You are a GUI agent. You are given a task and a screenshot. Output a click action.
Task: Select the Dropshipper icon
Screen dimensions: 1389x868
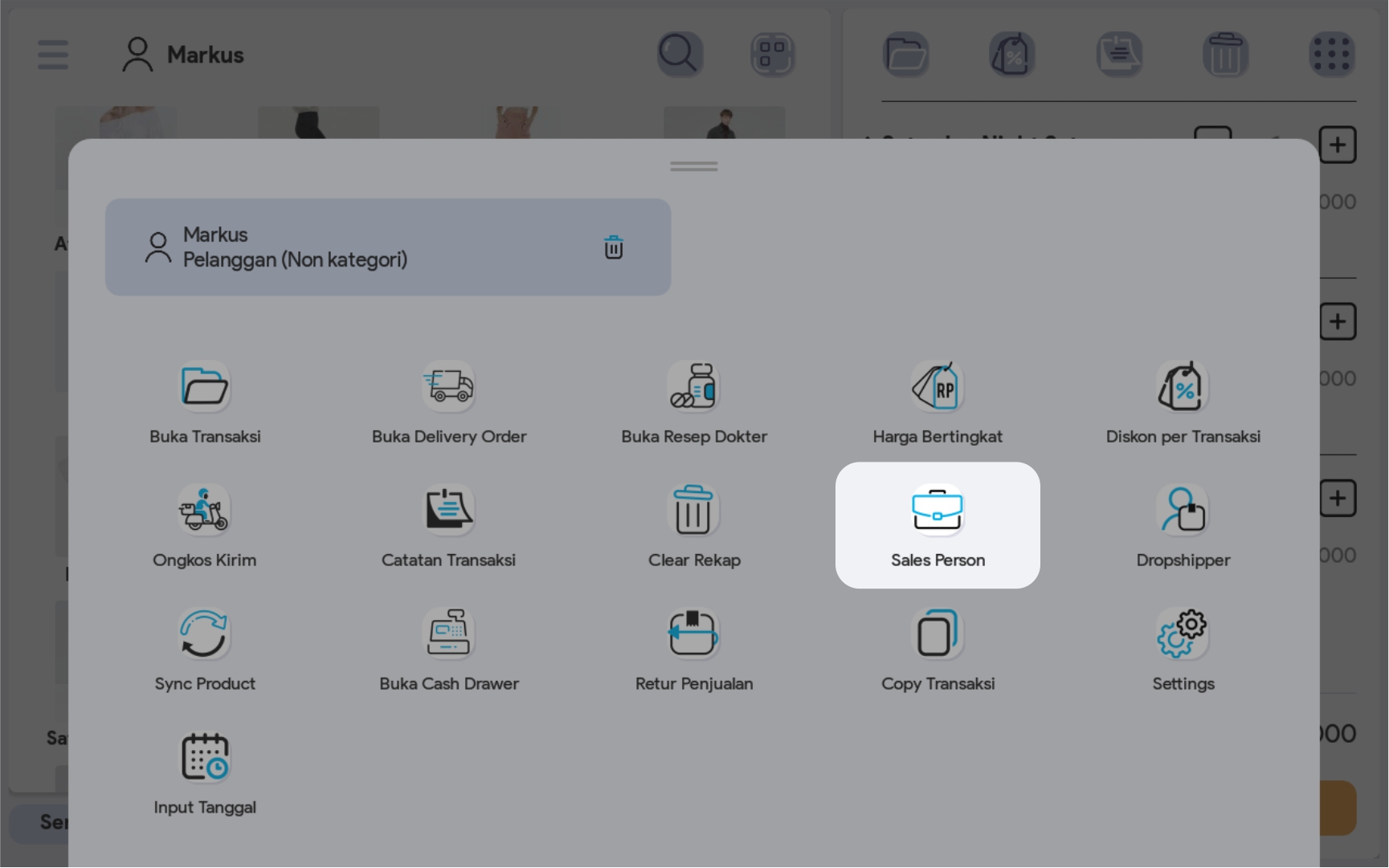(x=1183, y=511)
